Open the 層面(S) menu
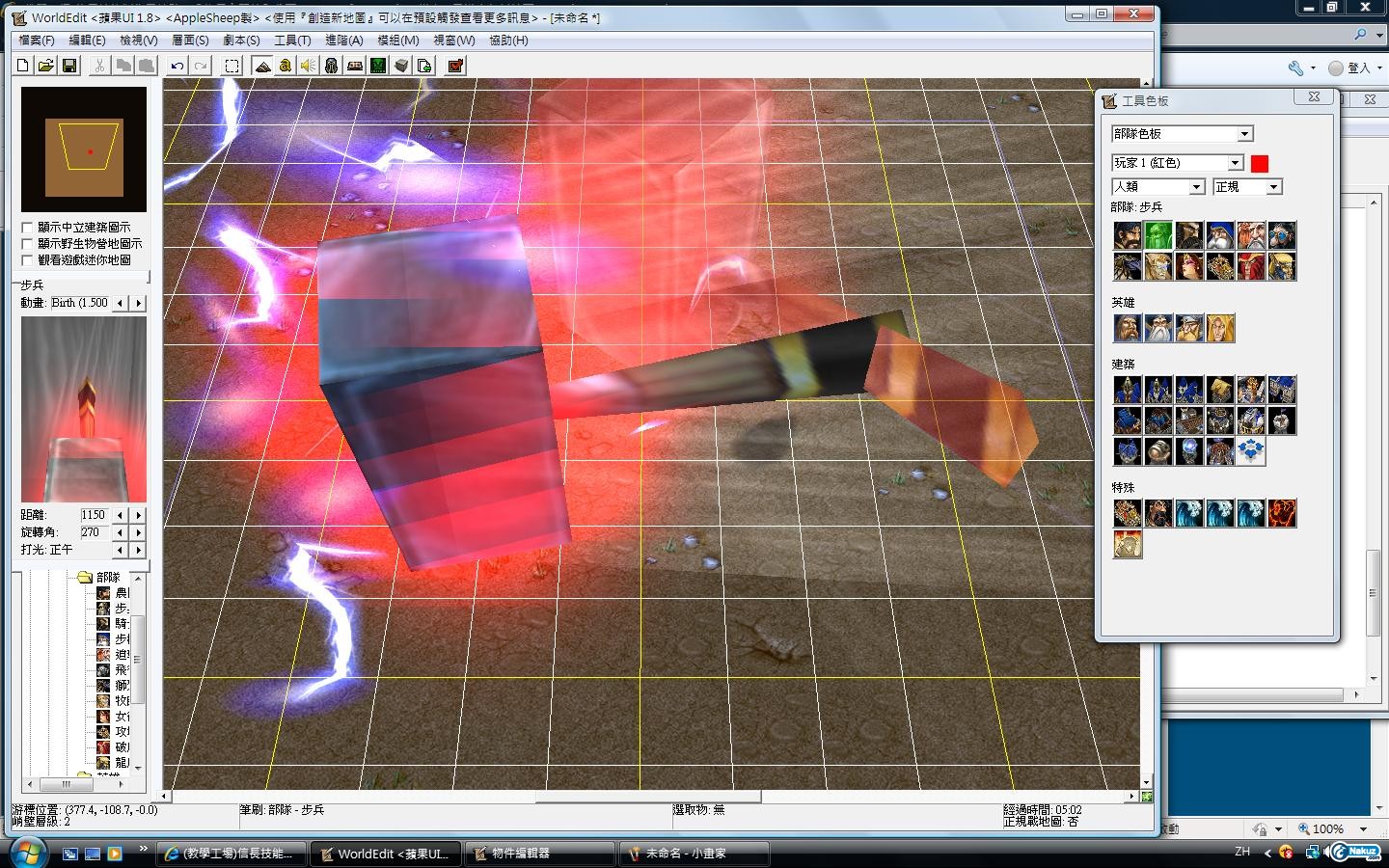Screen dimensions: 1389x868 pyautogui.click(x=190, y=41)
